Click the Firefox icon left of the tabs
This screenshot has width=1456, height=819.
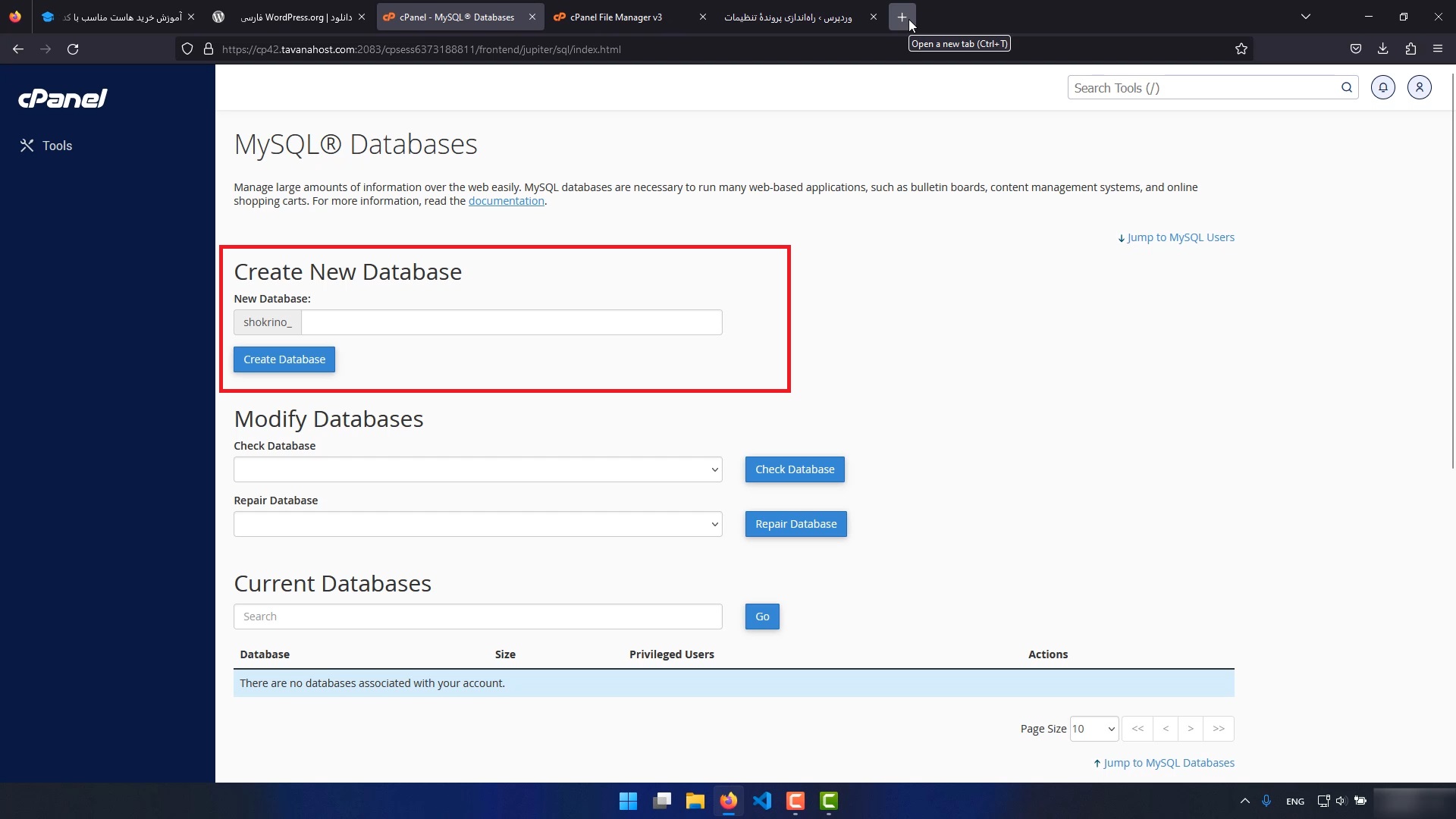[x=15, y=17]
